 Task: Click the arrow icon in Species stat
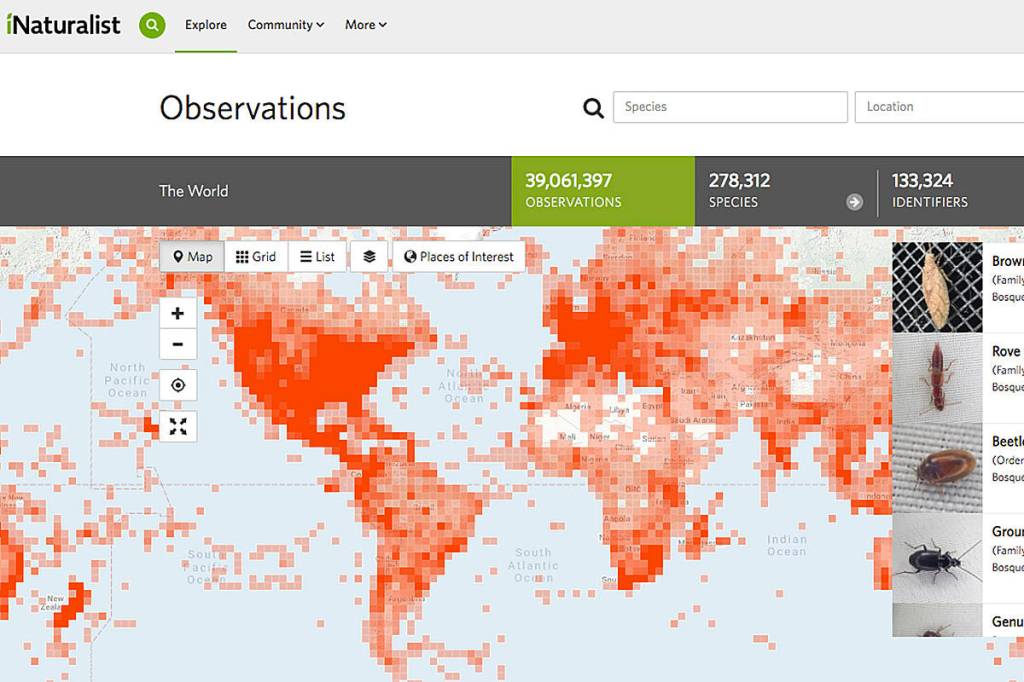[854, 202]
